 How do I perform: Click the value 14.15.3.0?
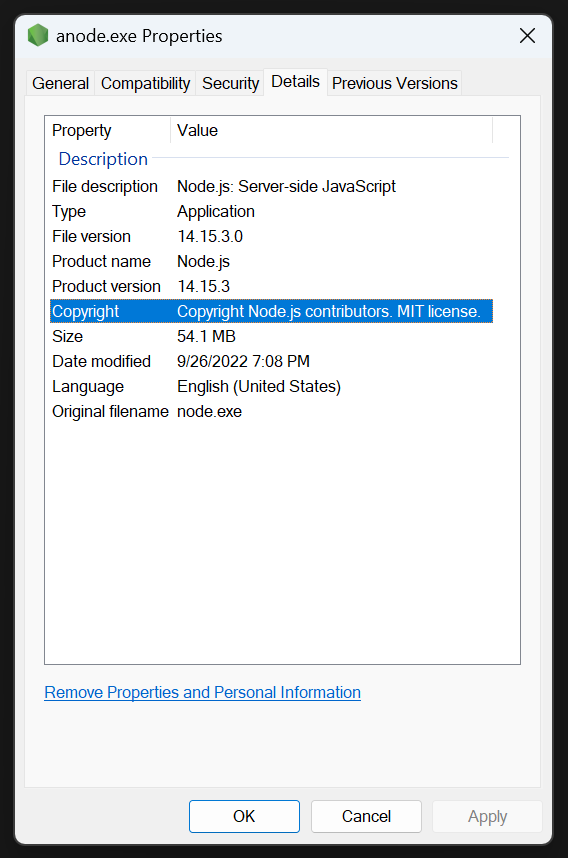pos(210,236)
